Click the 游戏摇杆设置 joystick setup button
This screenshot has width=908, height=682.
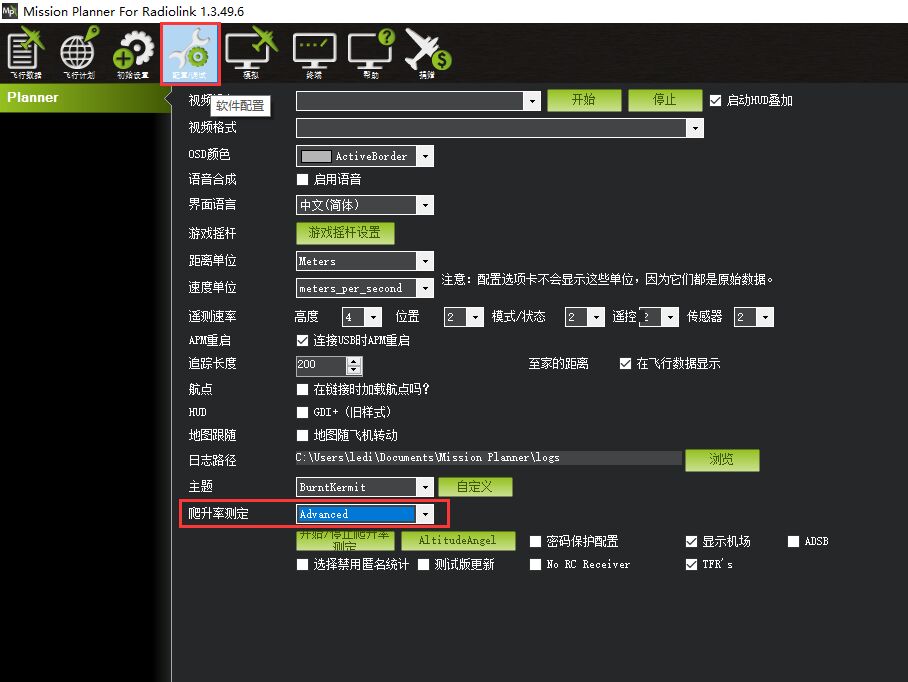point(345,233)
